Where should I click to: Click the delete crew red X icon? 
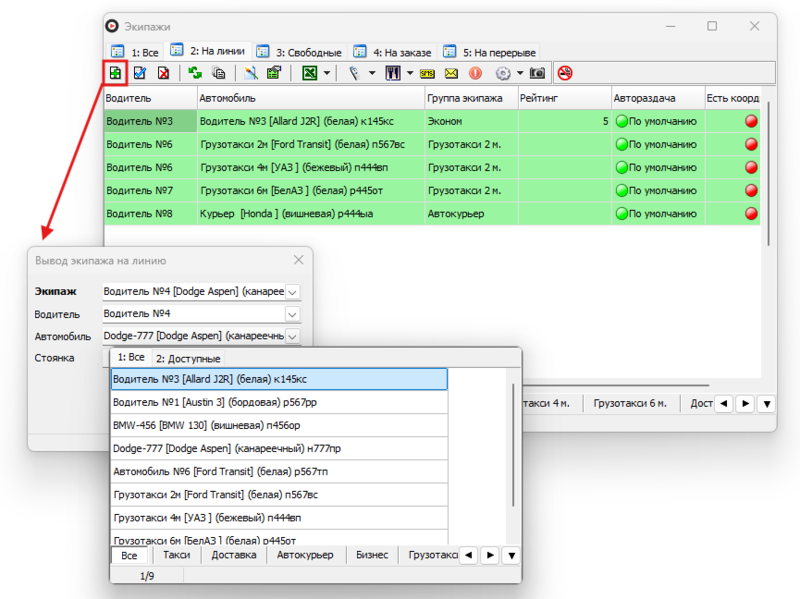pyautogui.click(x=163, y=73)
